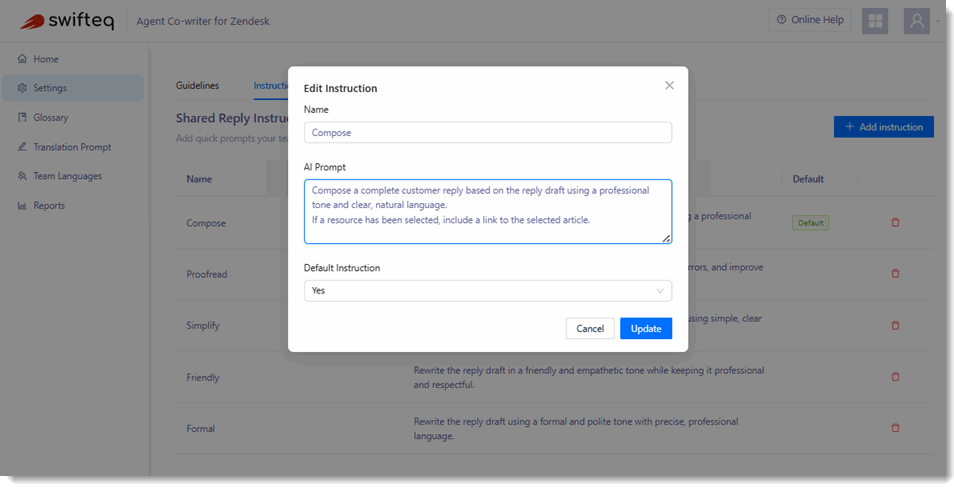The height and width of the screenshot is (487, 954).
Task: Open Glossary in the sidebar
Action: 73,117
